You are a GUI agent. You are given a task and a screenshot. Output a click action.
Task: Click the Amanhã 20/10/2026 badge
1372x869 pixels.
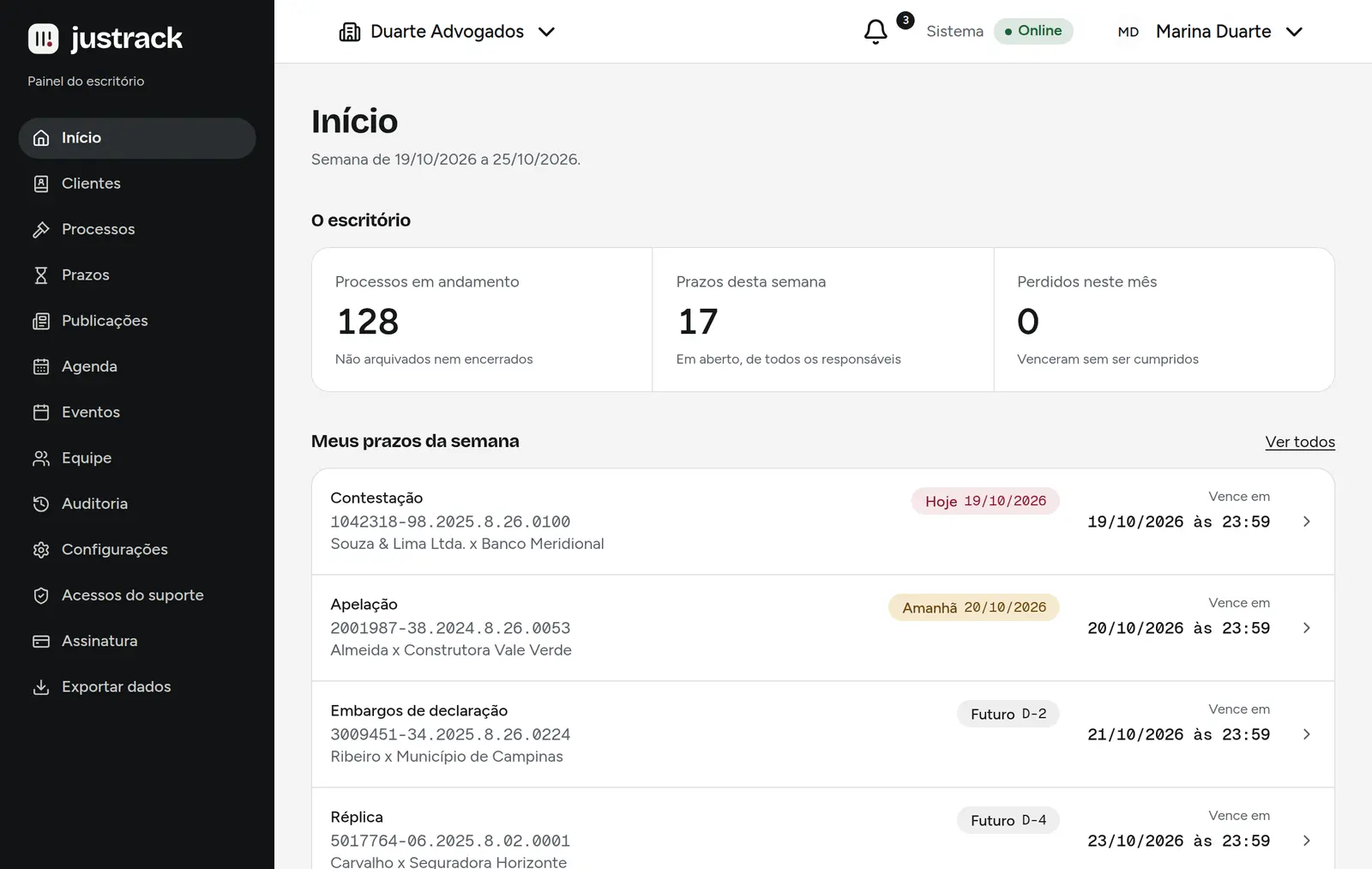pos(974,607)
